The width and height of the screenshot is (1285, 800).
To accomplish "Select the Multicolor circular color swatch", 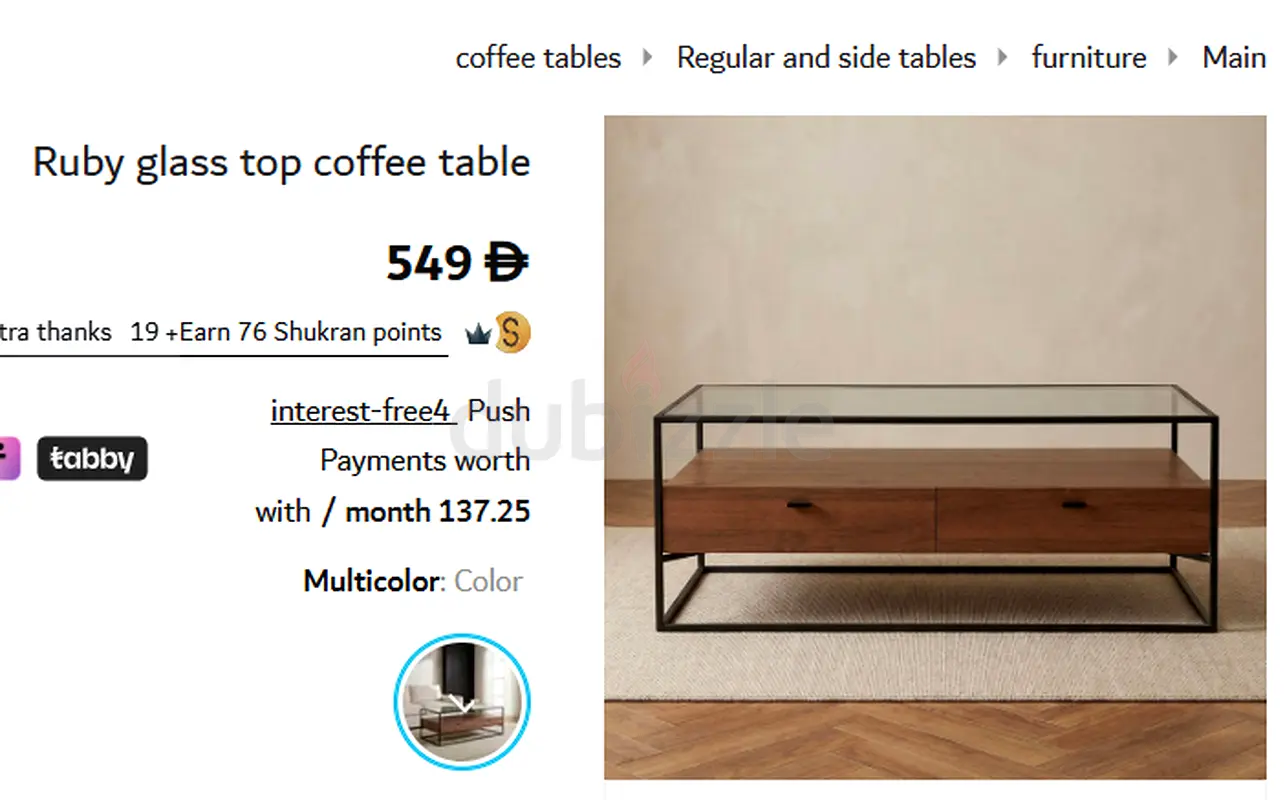I will click(462, 701).
